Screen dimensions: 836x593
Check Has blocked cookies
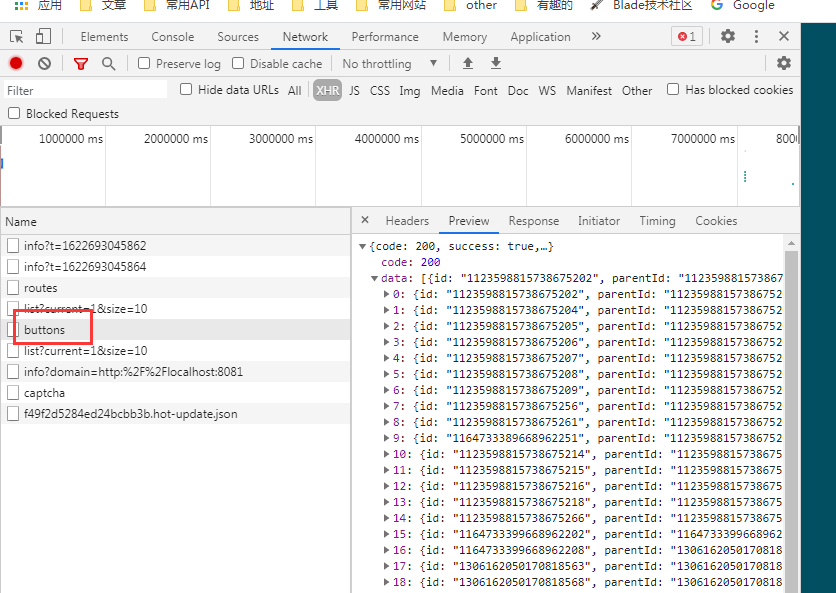click(x=673, y=89)
